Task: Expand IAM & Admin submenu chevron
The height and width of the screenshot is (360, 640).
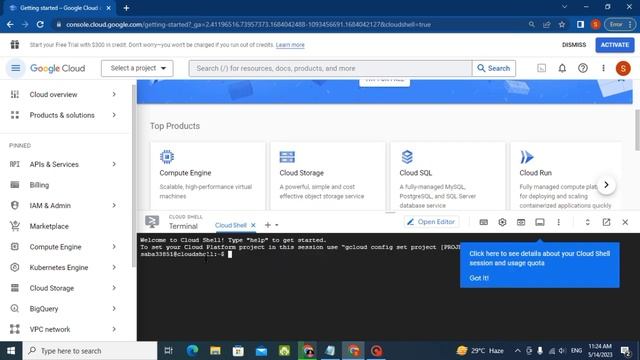Action: click(114, 205)
